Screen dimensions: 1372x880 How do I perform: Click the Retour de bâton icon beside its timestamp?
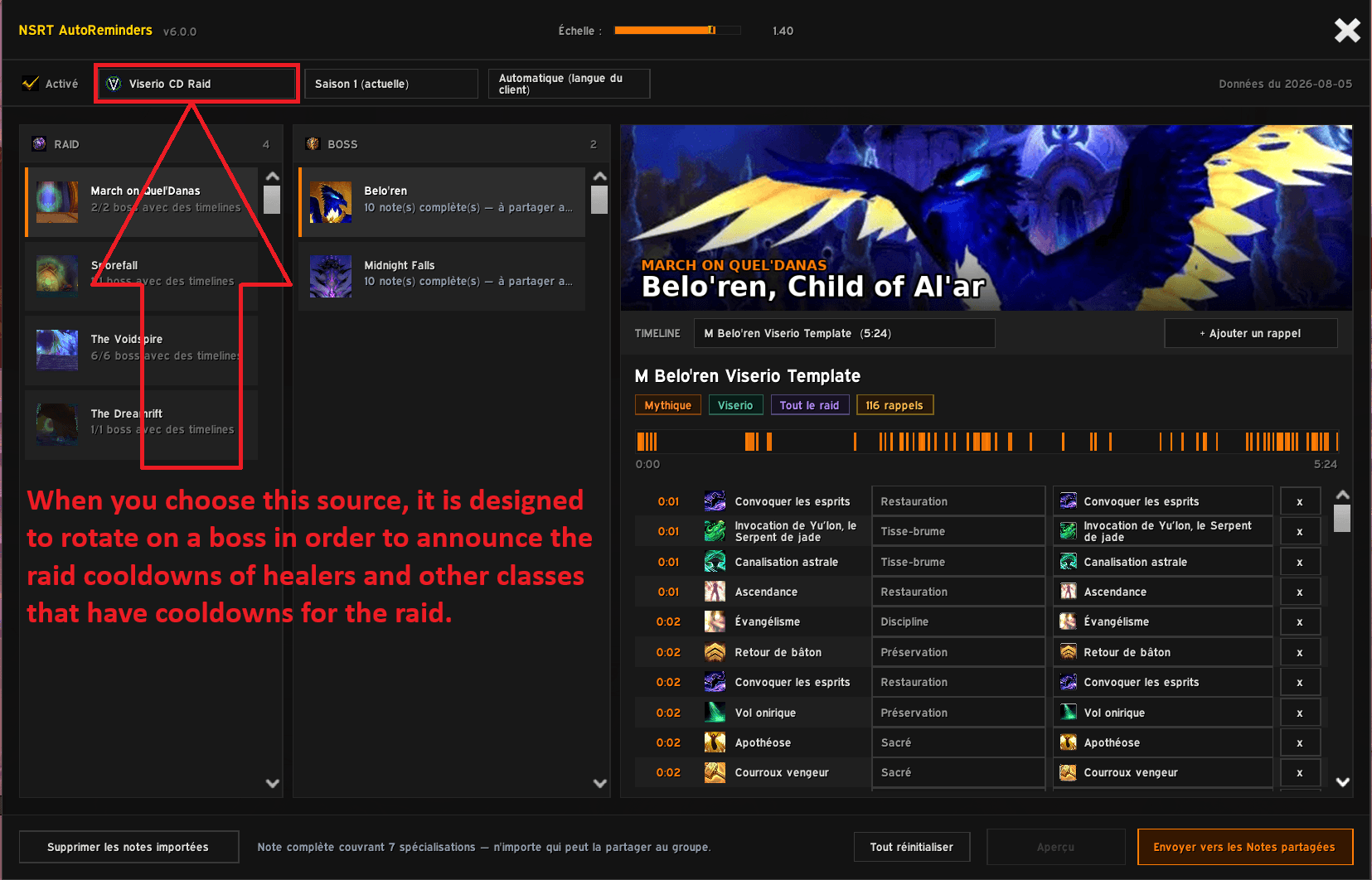715,652
